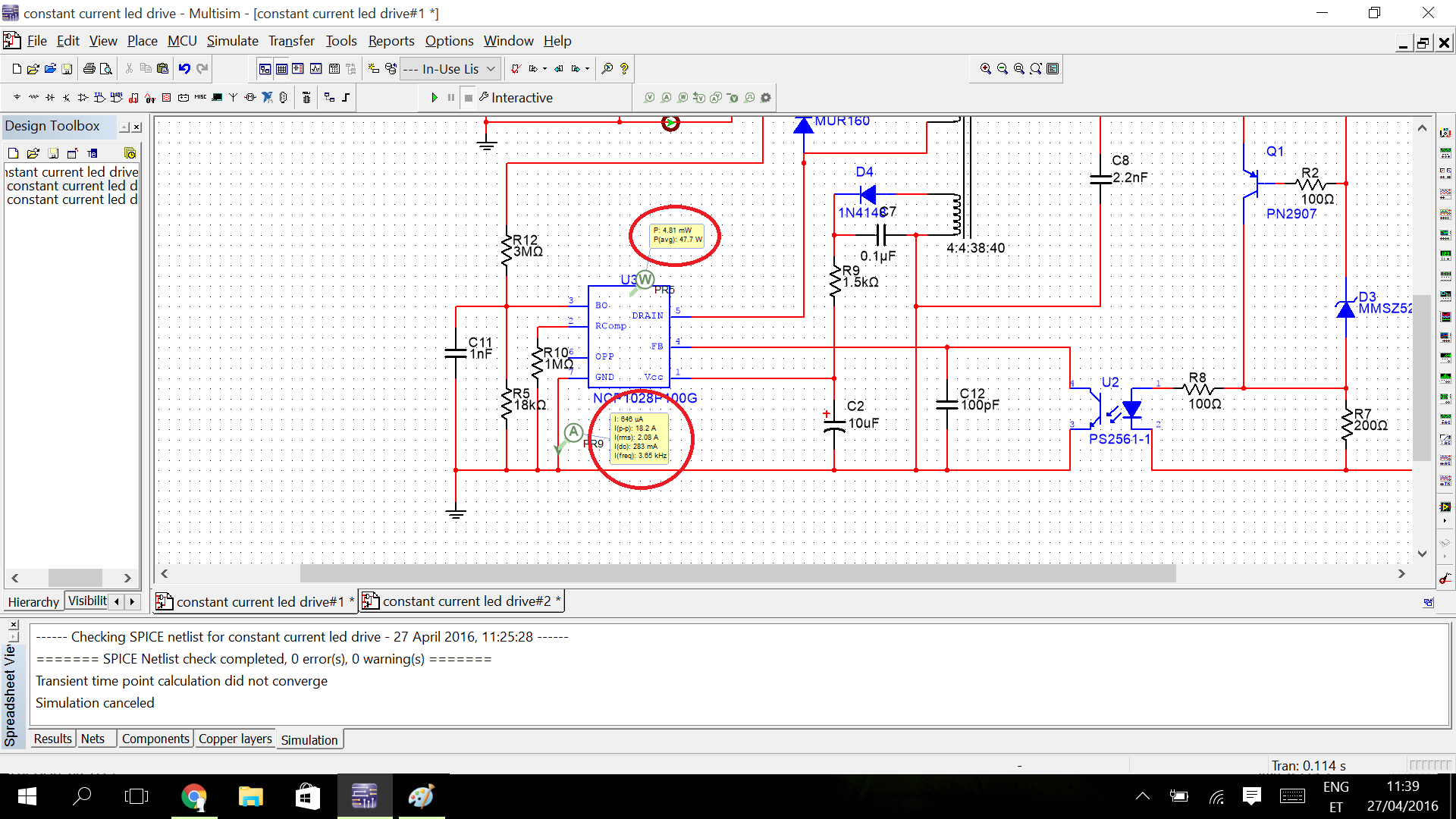Zoom in on the schematic

coord(985,69)
